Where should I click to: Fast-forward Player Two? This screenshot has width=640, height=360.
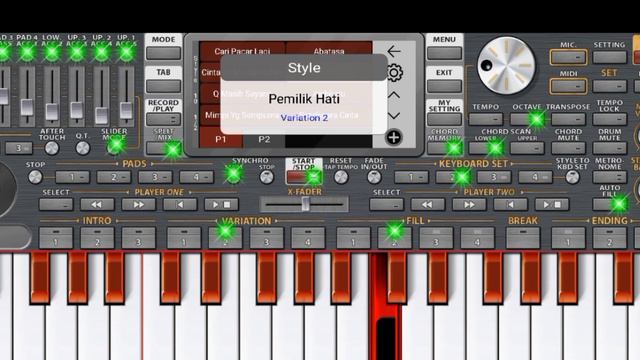tap(469, 204)
